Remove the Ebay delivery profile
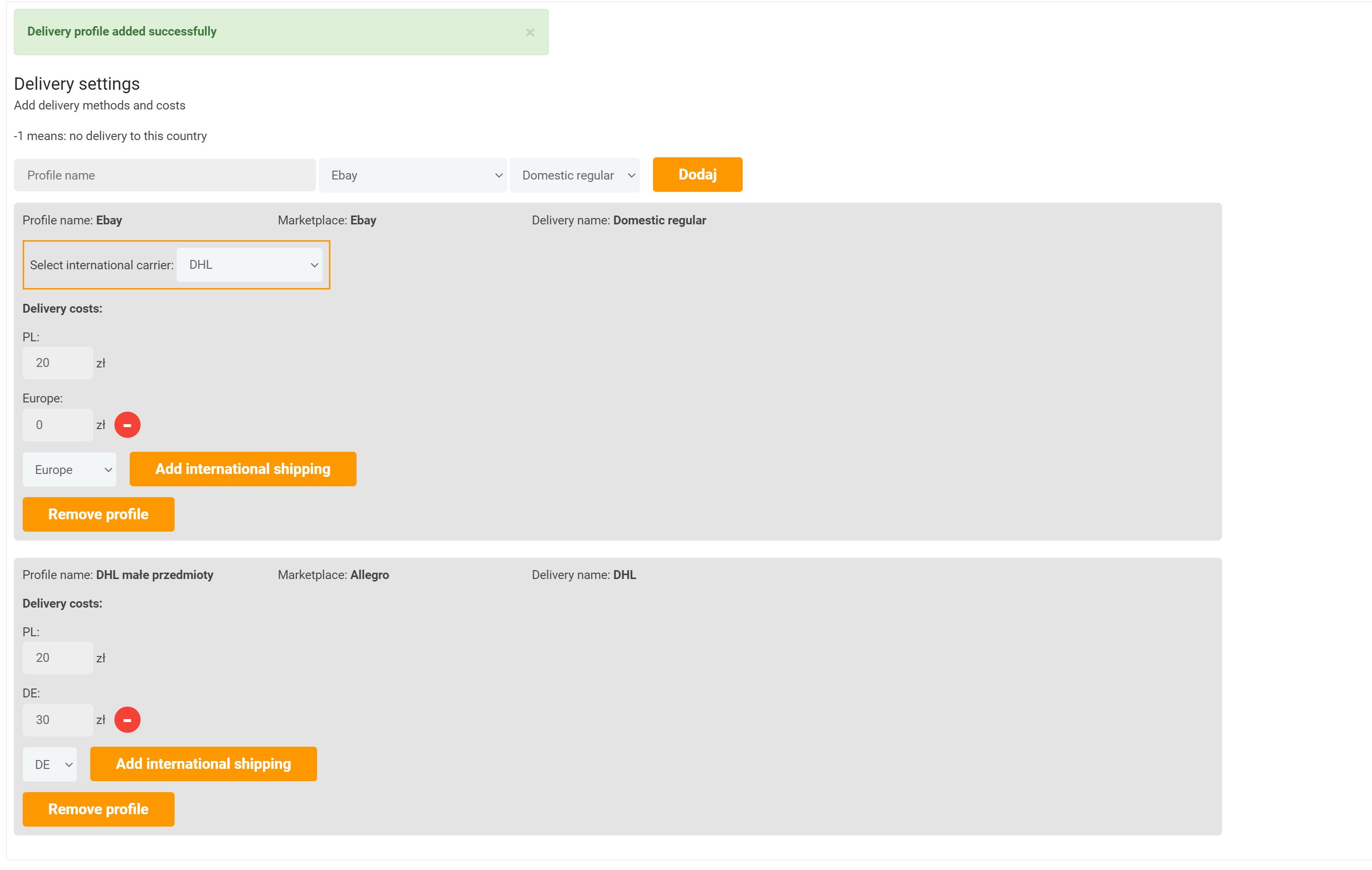This screenshot has height=870, width=1372. tap(98, 514)
